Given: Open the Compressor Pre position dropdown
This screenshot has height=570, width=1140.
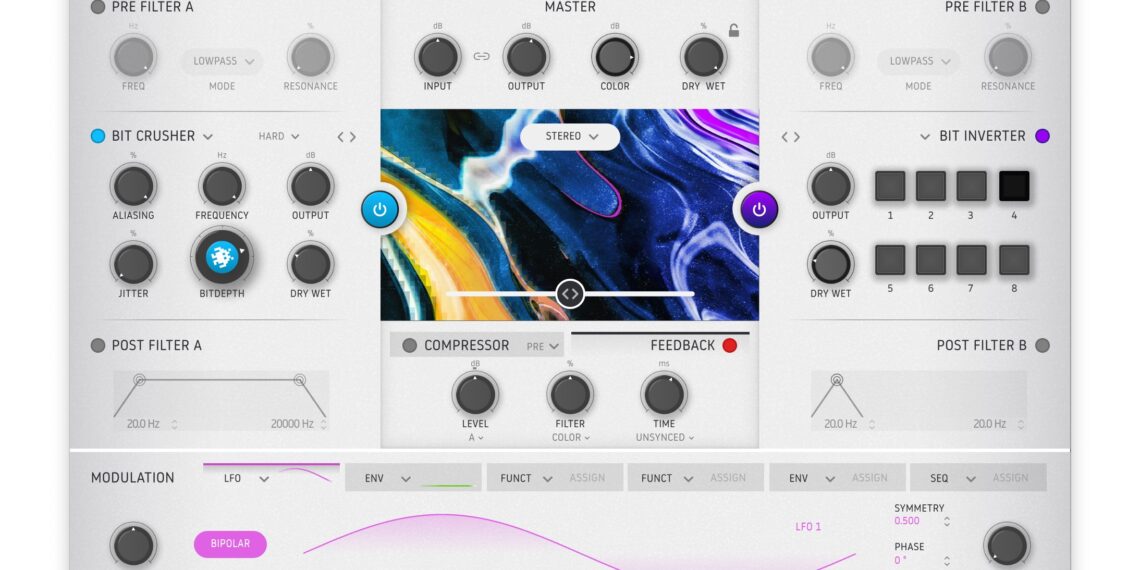Looking at the screenshot, I should [x=542, y=346].
